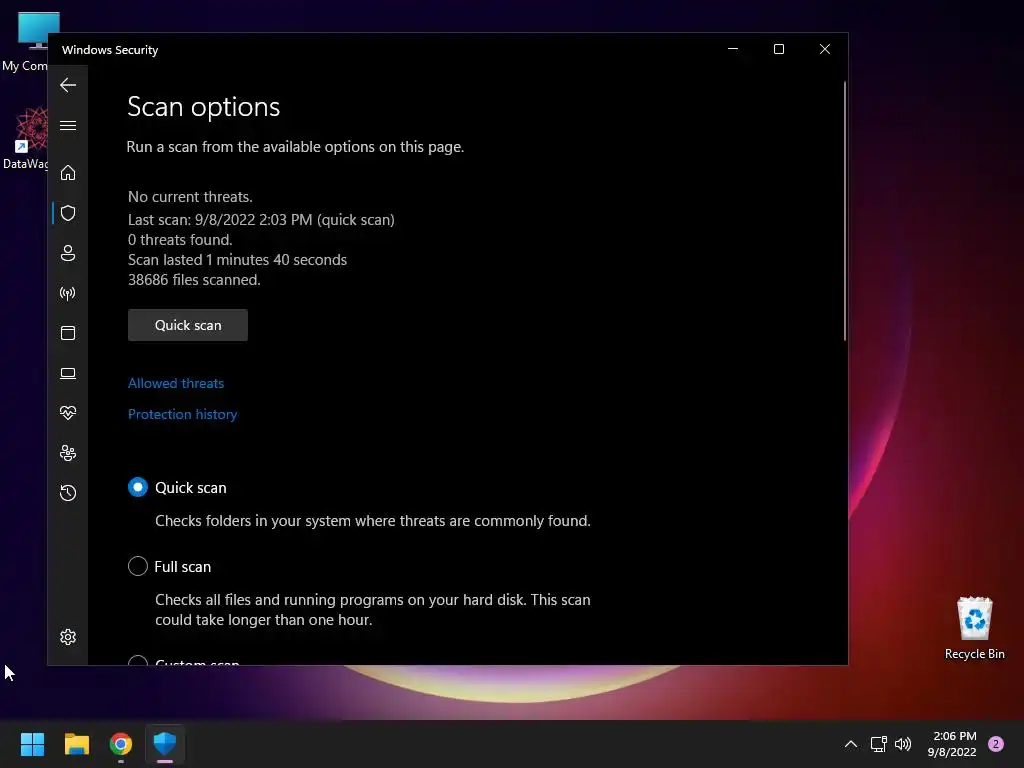
Task: Open the network status tray icon
Action: click(x=878, y=744)
